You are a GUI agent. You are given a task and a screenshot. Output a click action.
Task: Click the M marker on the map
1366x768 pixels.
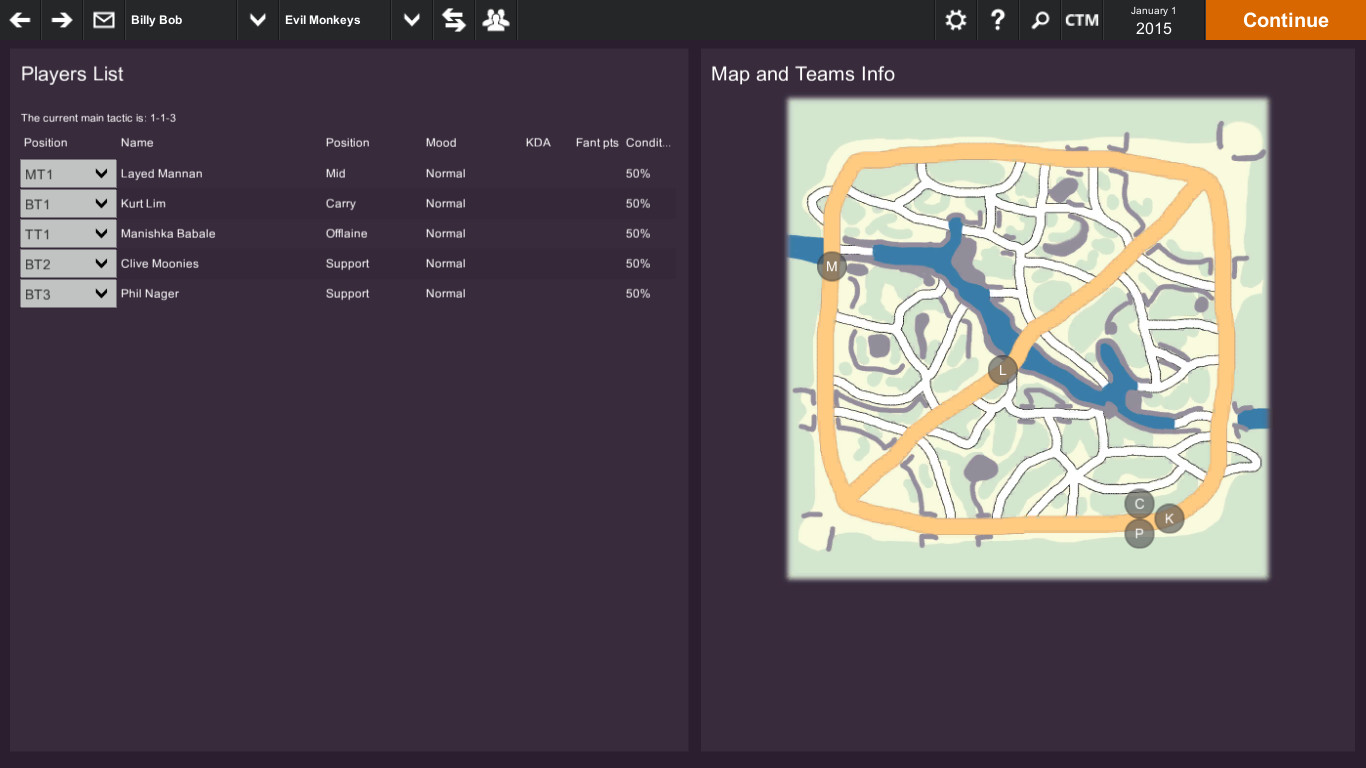[831, 266]
